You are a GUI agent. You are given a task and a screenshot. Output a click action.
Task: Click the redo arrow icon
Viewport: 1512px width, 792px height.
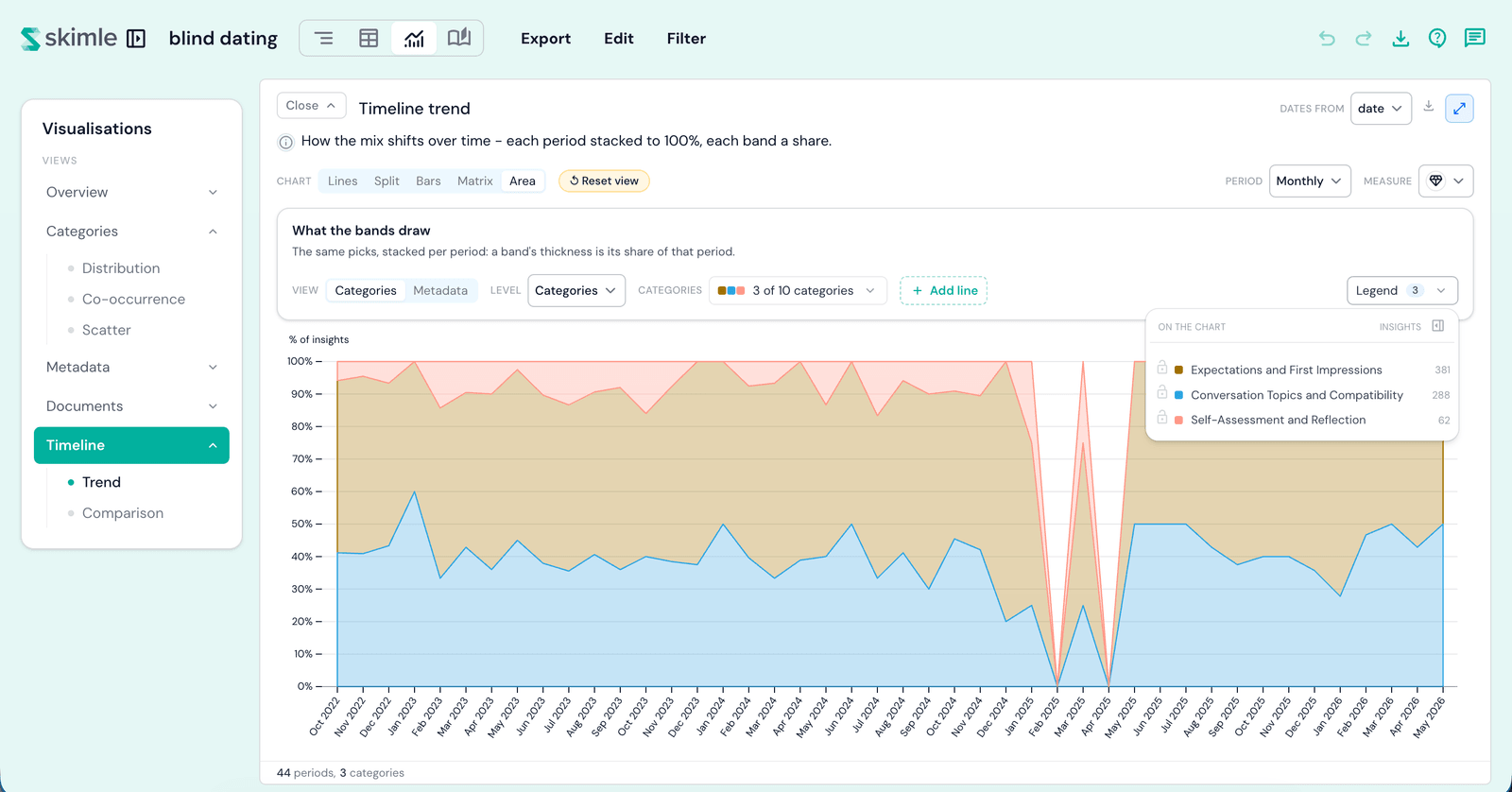1364,38
